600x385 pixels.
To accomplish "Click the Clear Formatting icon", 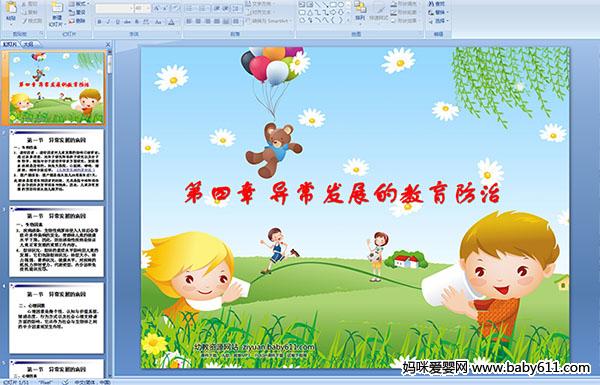I will tap(175, 8).
